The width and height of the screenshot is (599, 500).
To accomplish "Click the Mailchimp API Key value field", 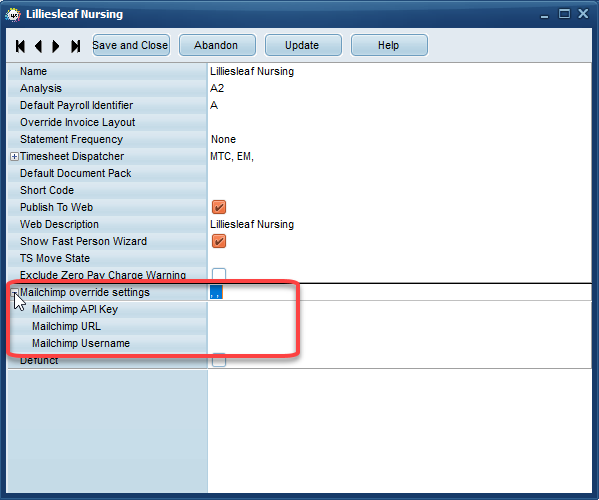I will [x=400, y=309].
